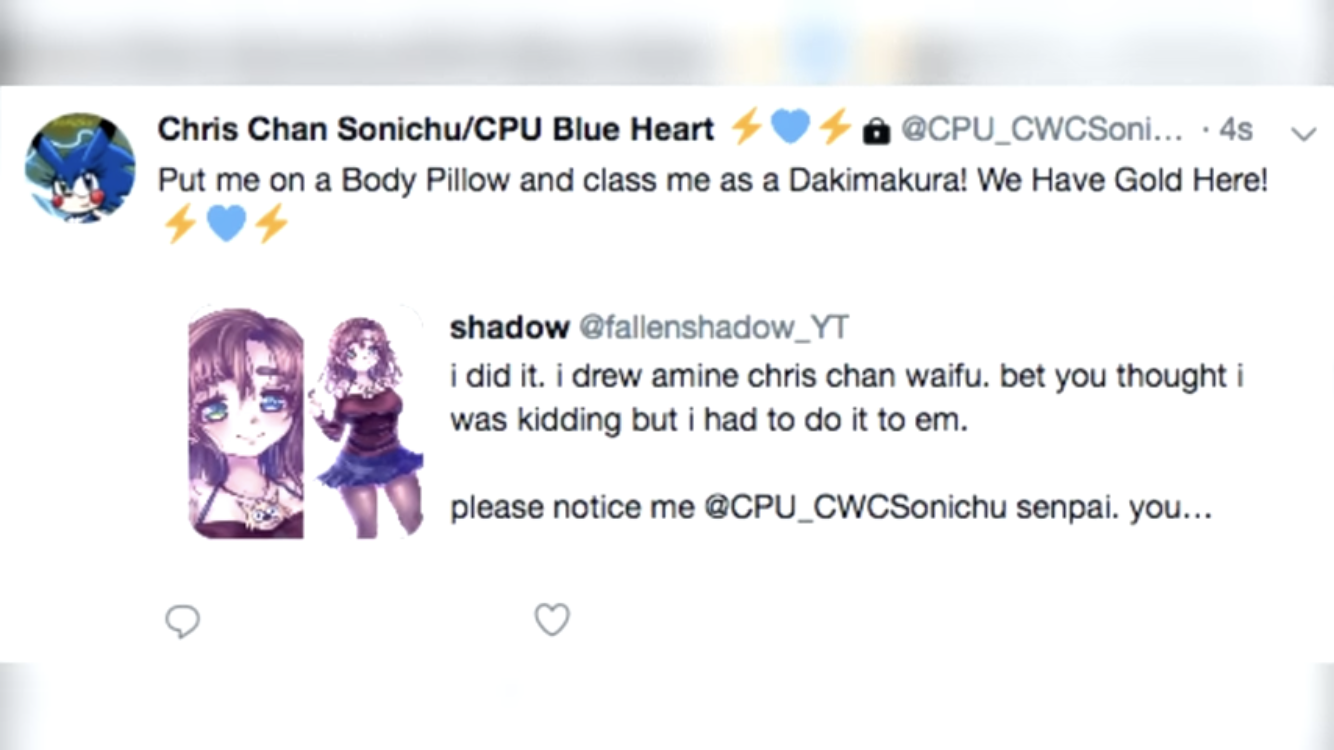1334x750 pixels.
Task: Open tweet text about Body Pillow Dakimakura
Action: tap(713, 181)
